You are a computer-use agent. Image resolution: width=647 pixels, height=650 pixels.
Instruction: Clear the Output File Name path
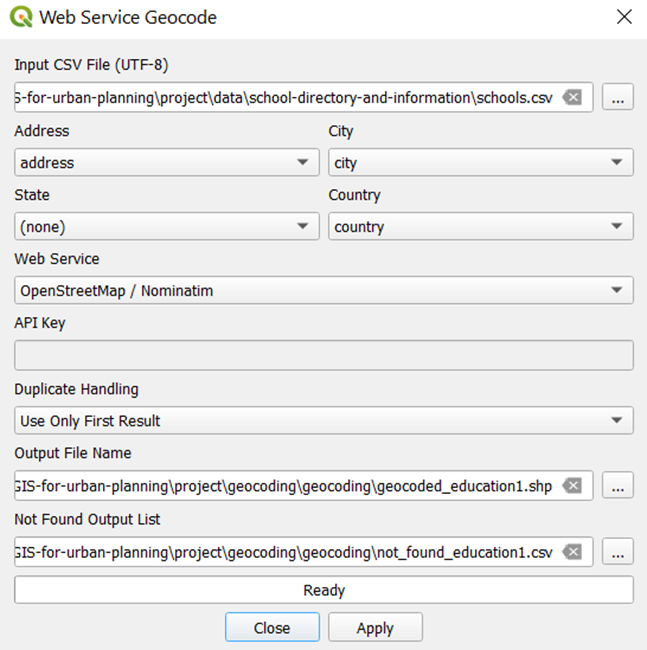pos(571,486)
